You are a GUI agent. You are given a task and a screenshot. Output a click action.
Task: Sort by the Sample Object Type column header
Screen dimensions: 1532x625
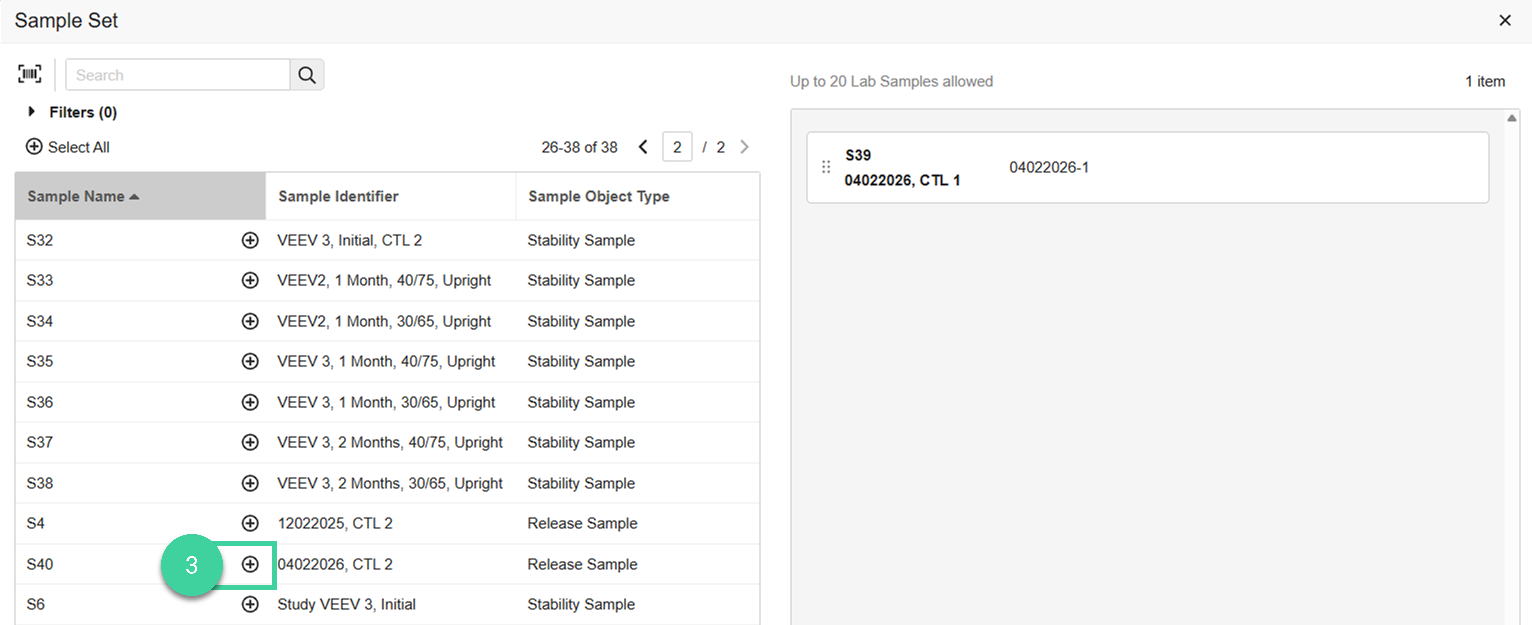[x=598, y=196]
